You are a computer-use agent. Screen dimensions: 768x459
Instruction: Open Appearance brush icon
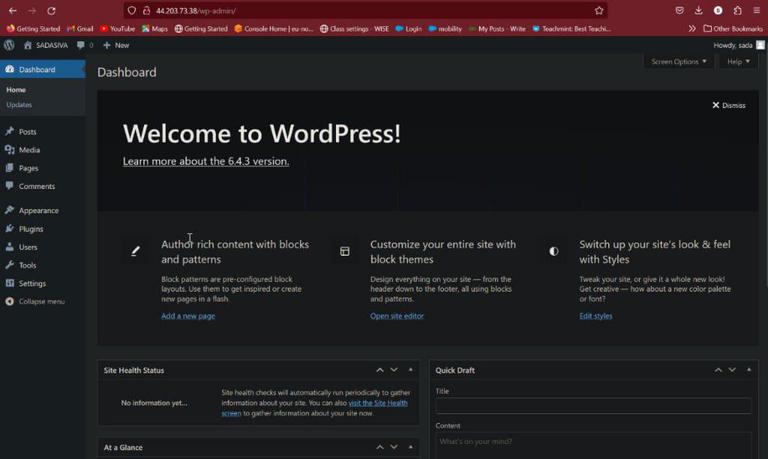click(x=9, y=210)
